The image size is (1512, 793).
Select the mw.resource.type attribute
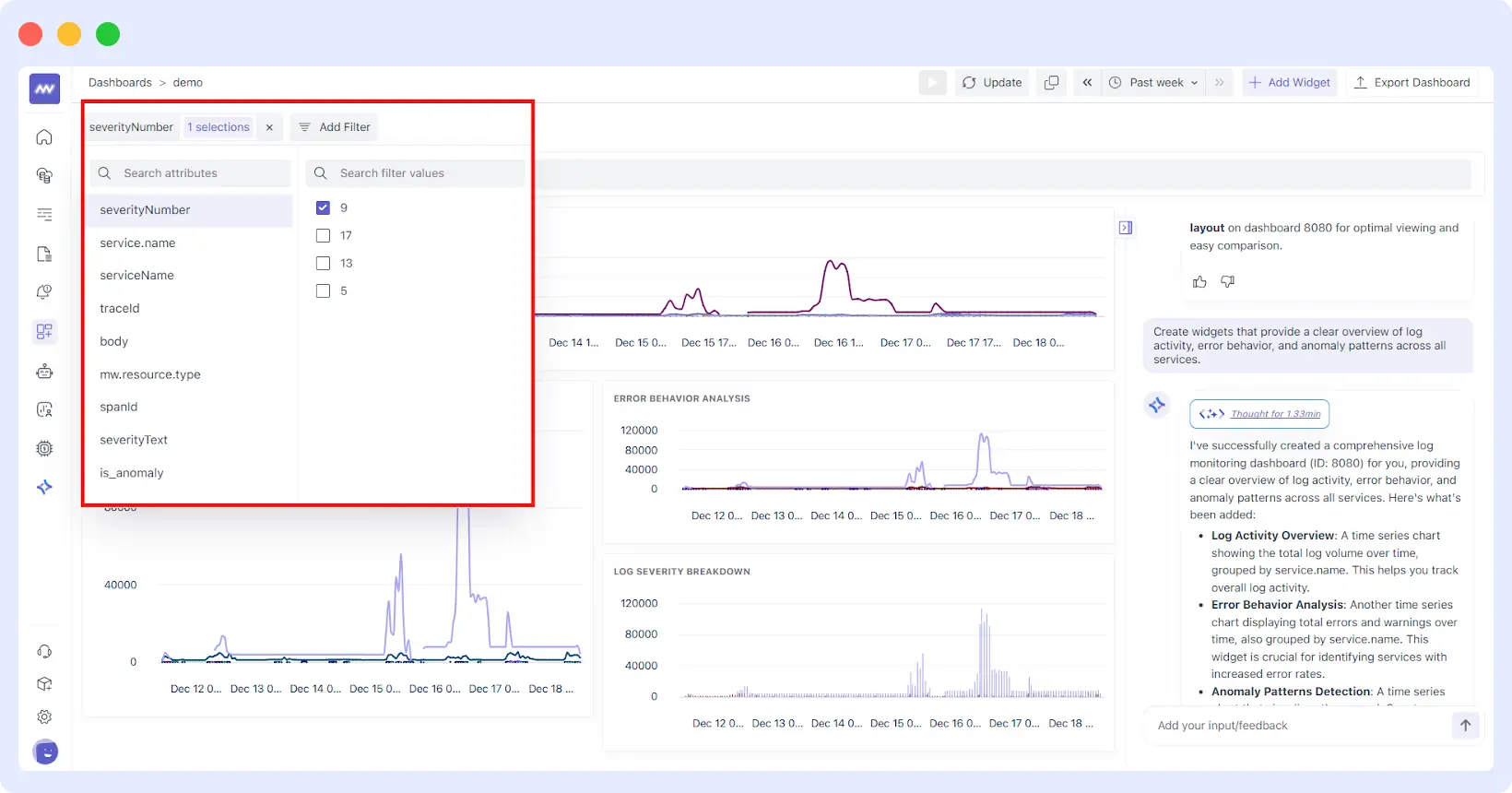(190, 374)
